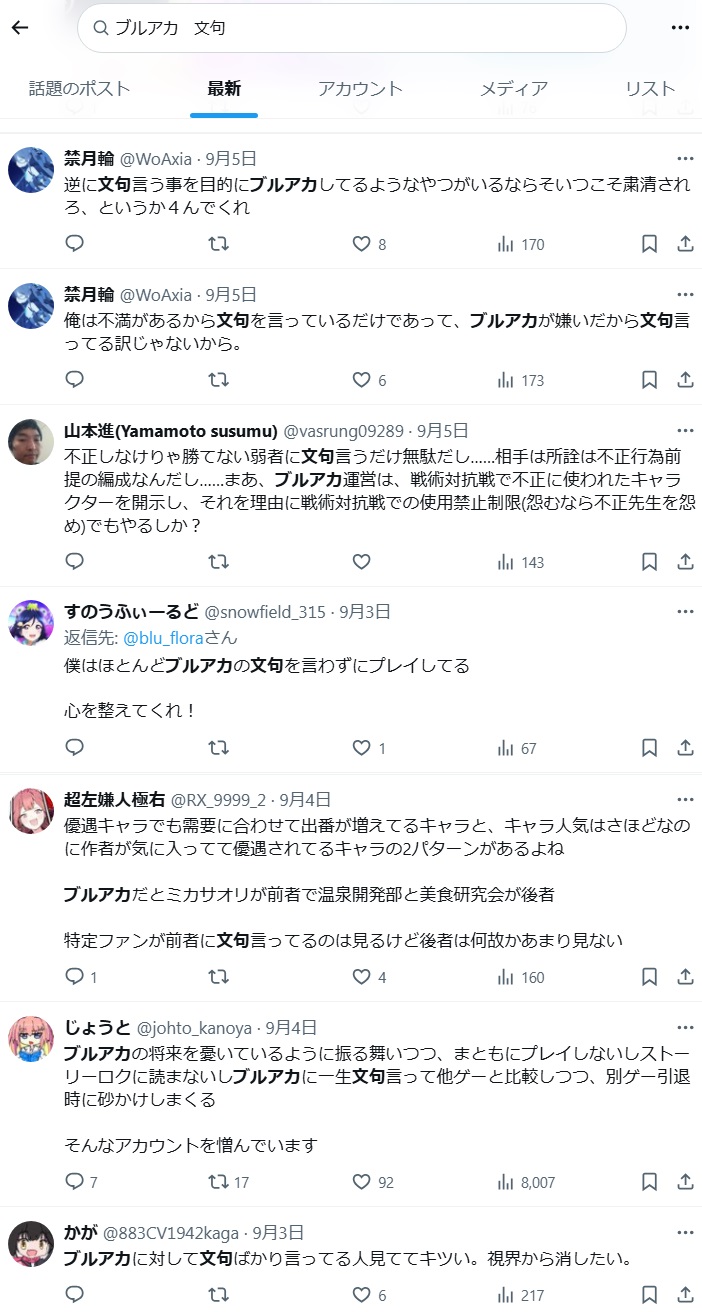This screenshot has width=702, height=1312.
Task: Open more options on 超左嫌人極右 post
Action: click(x=685, y=799)
